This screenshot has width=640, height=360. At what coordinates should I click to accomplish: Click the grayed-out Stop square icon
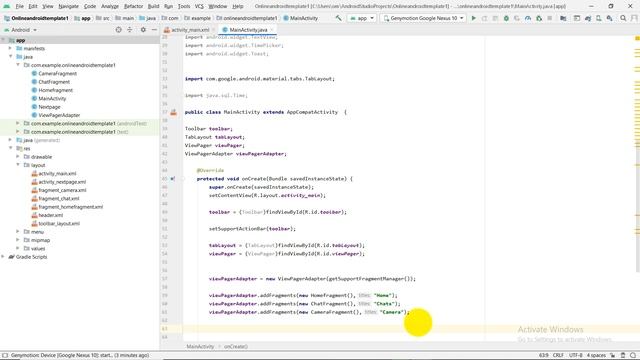(550, 18)
